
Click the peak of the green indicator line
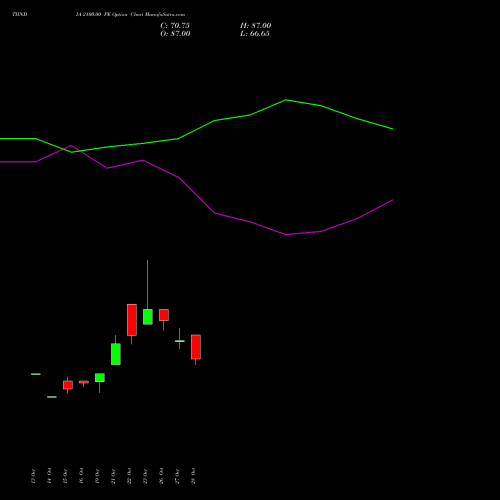286,100
